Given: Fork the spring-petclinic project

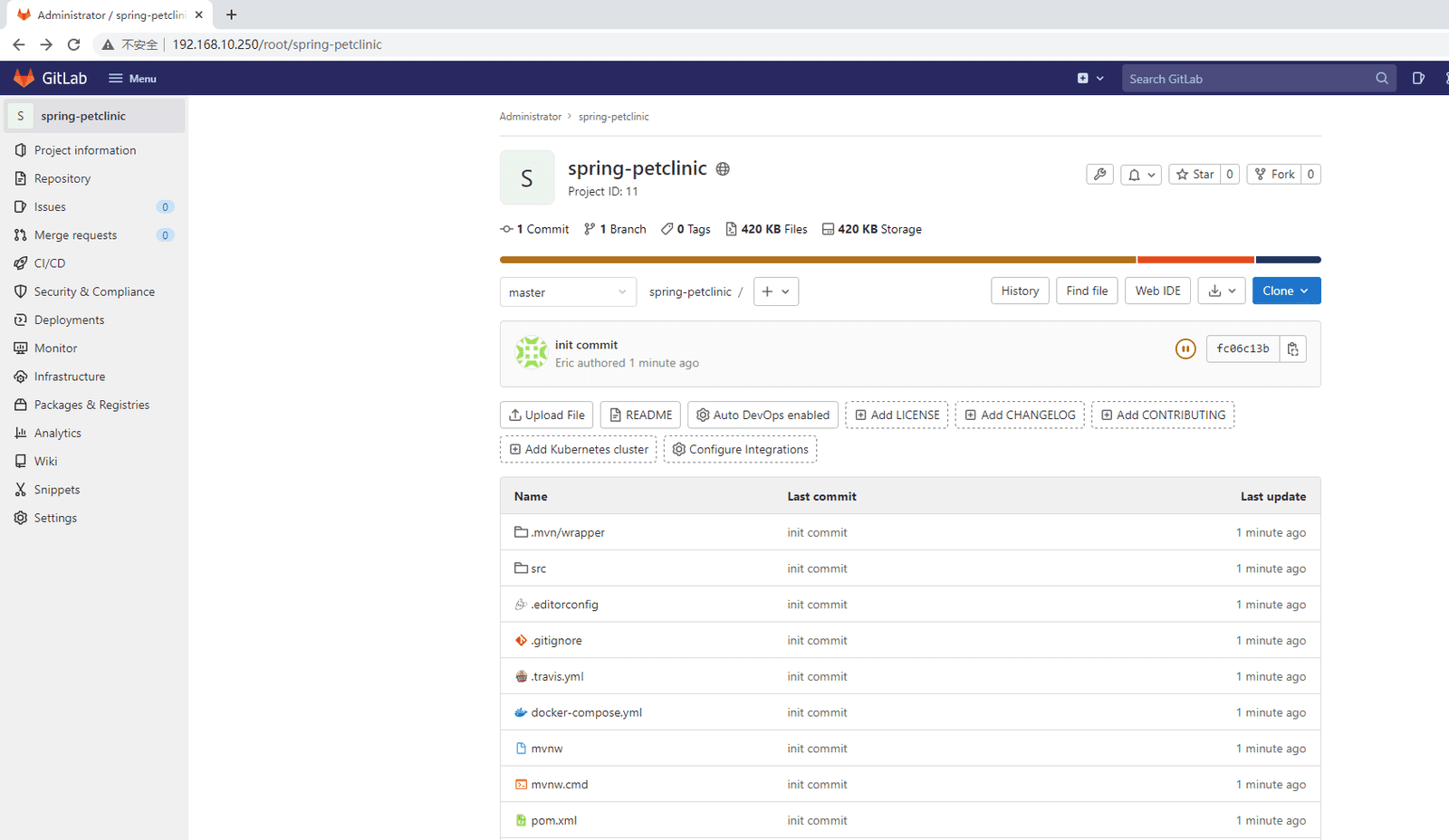Looking at the screenshot, I should click(1274, 175).
